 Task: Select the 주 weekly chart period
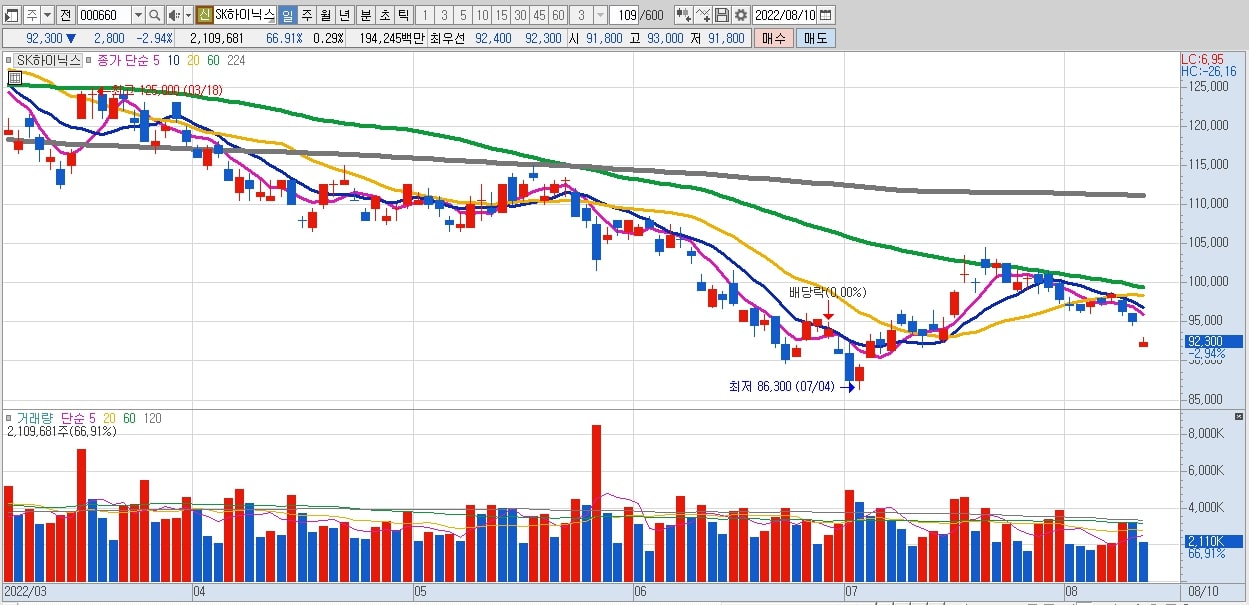pyautogui.click(x=306, y=15)
